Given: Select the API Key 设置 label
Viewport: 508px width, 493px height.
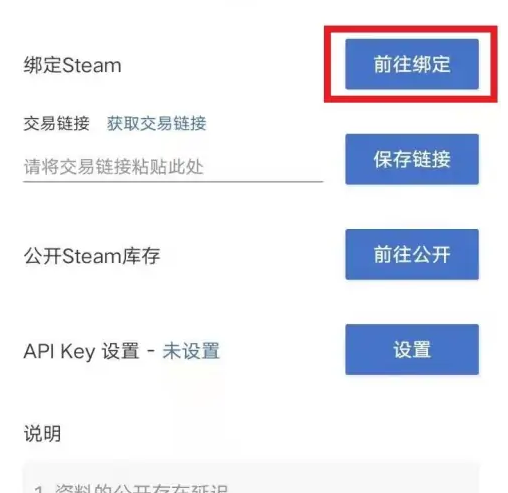Looking at the screenshot, I should (81, 351).
